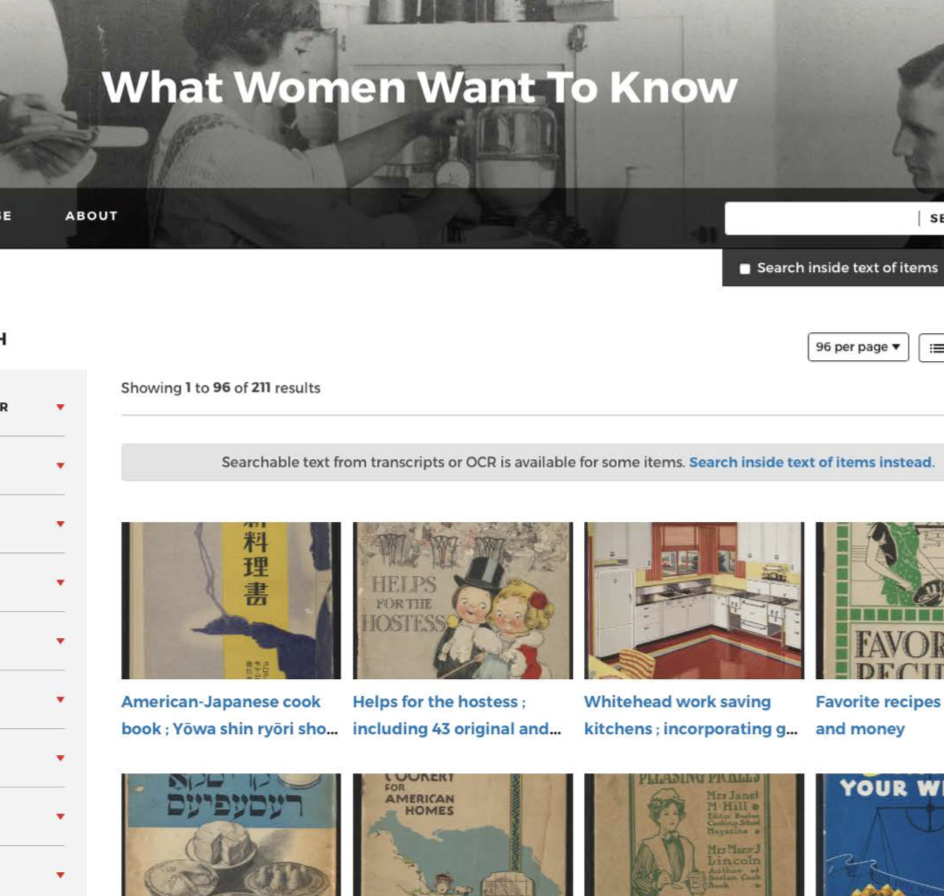This screenshot has width=944, height=896.
Task: Expand the fourth sidebar facet red arrow
Action: point(60,582)
